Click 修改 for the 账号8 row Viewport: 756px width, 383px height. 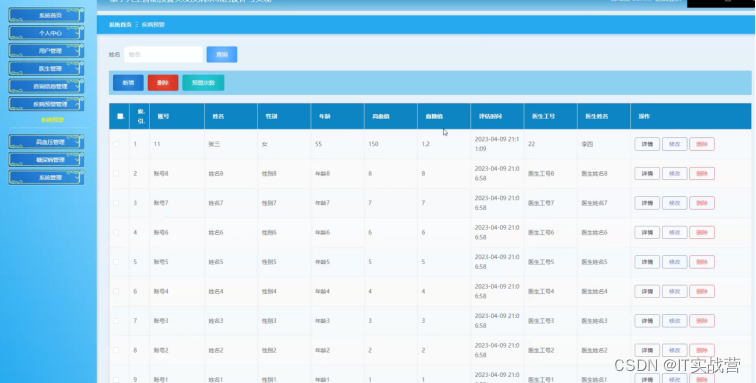click(x=675, y=173)
